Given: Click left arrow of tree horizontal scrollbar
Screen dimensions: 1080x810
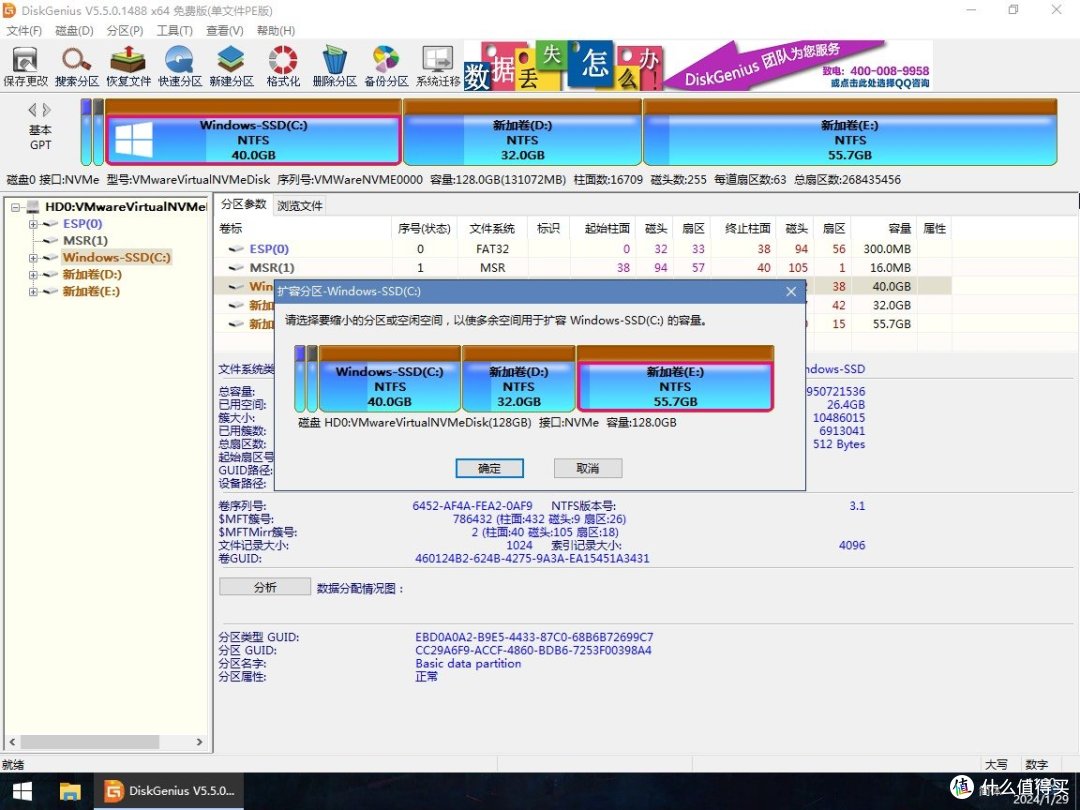Looking at the screenshot, I should coord(12,742).
